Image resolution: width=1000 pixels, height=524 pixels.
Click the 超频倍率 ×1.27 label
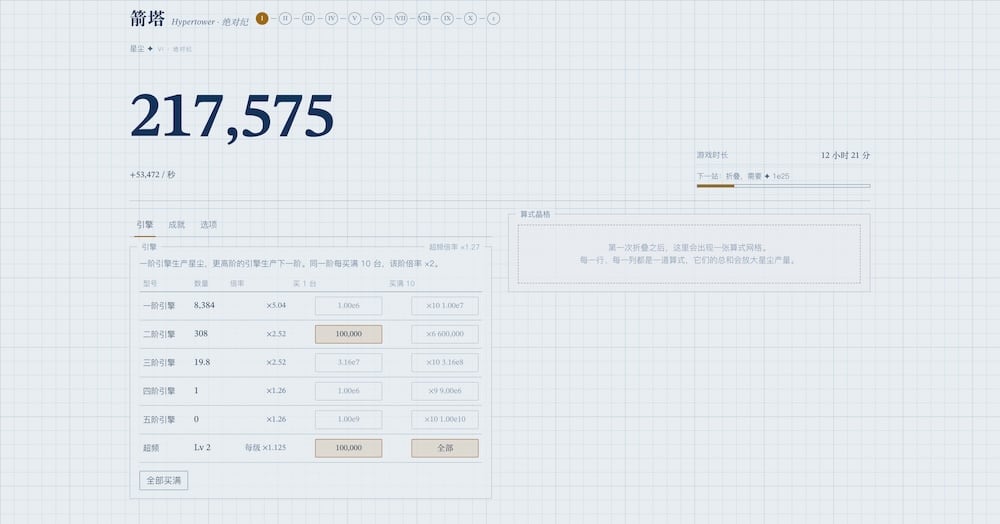point(454,247)
